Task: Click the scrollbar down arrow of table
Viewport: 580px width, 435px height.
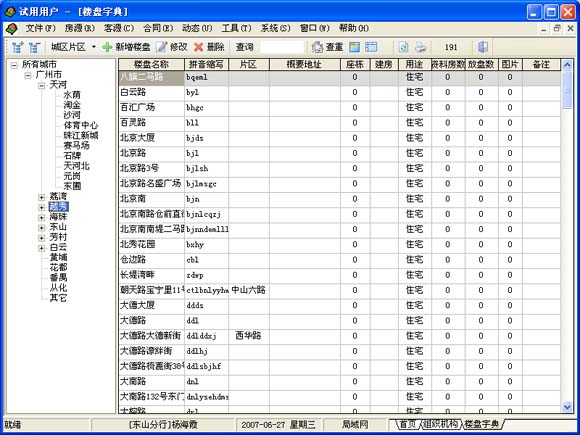Action: point(567,407)
